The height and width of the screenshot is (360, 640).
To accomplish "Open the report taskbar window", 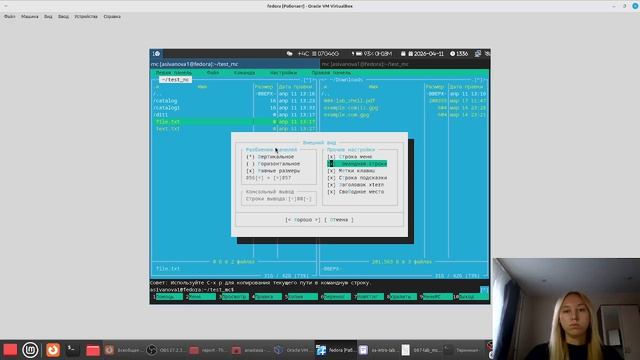I will coord(209,350).
